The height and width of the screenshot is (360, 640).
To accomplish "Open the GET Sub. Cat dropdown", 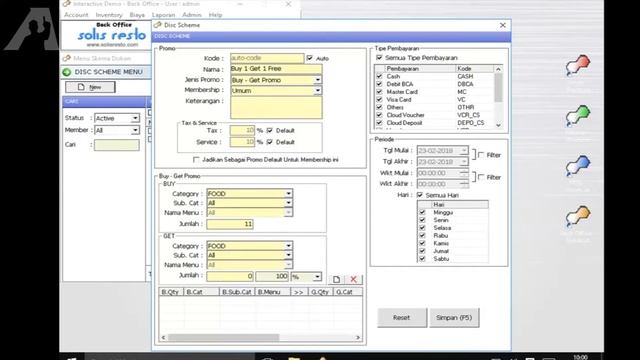I will (x=289, y=255).
